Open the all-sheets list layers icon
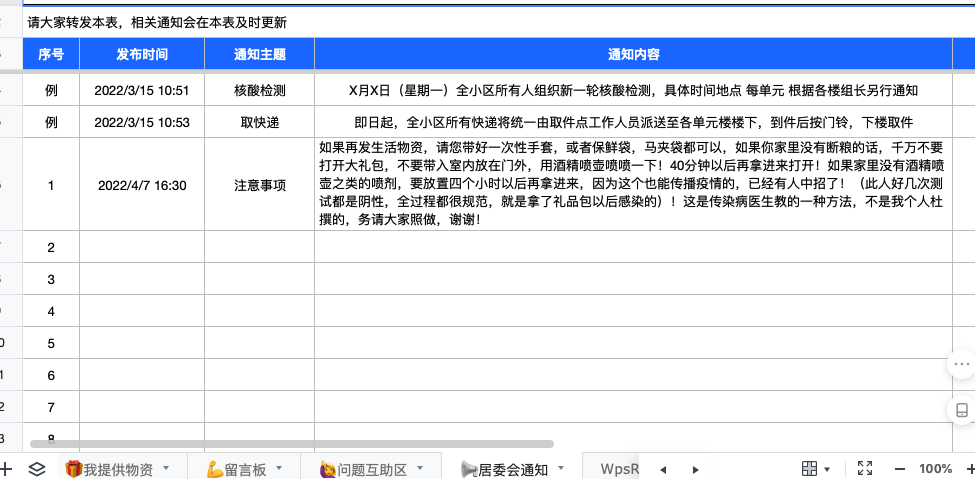The width and height of the screenshot is (975, 479). [x=37, y=468]
